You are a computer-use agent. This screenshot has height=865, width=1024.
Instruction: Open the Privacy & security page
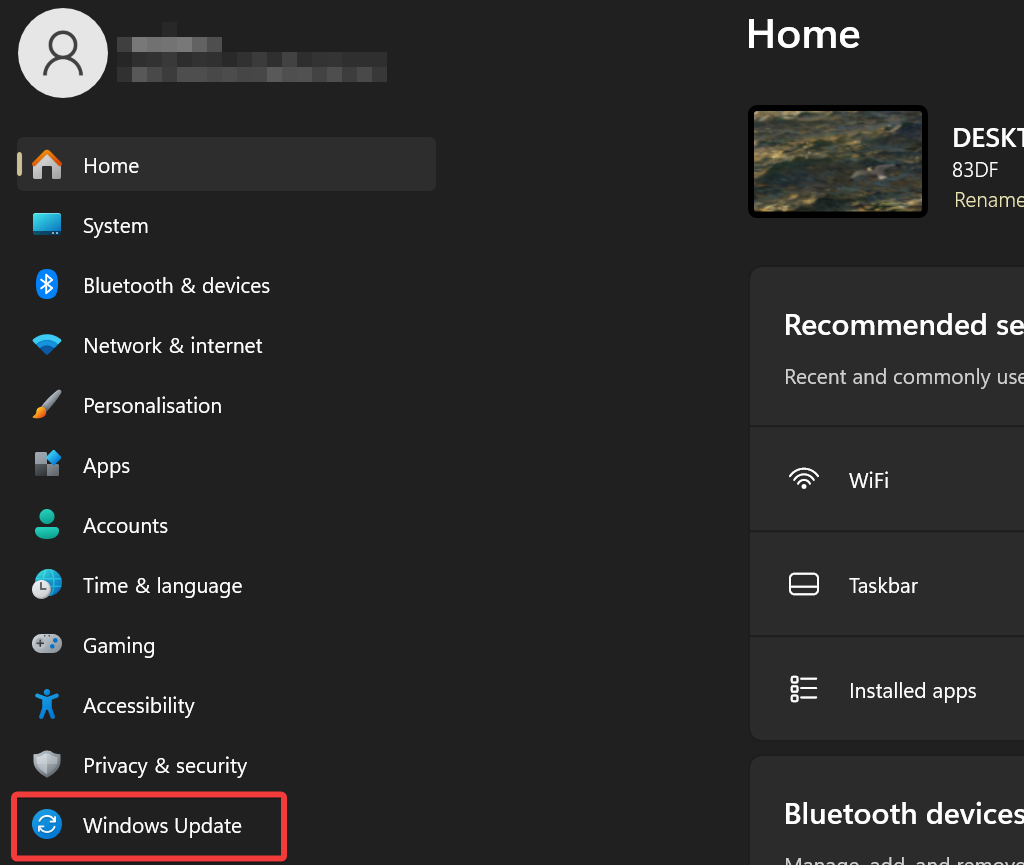[x=165, y=765]
